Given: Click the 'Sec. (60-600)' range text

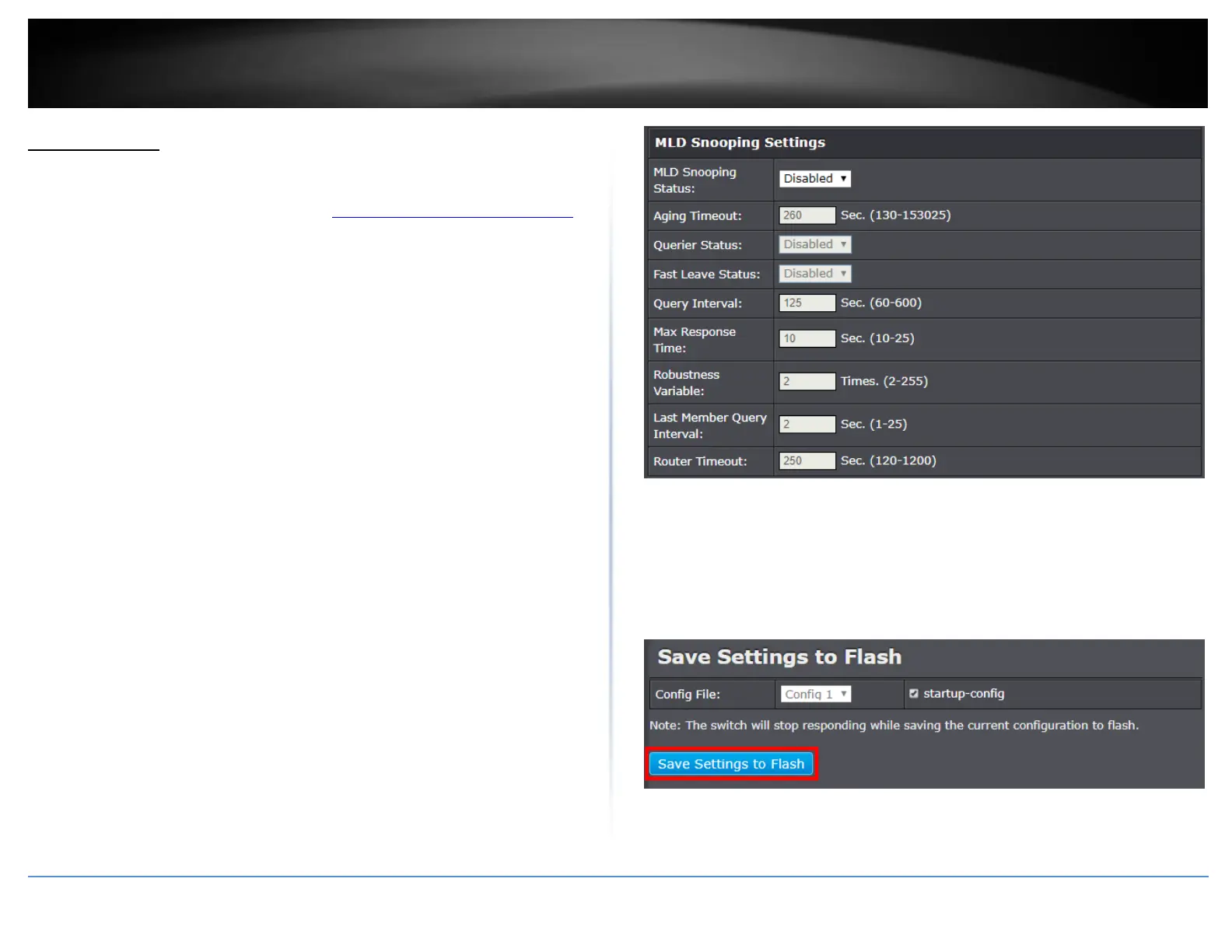Looking at the screenshot, I should tap(880, 303).
